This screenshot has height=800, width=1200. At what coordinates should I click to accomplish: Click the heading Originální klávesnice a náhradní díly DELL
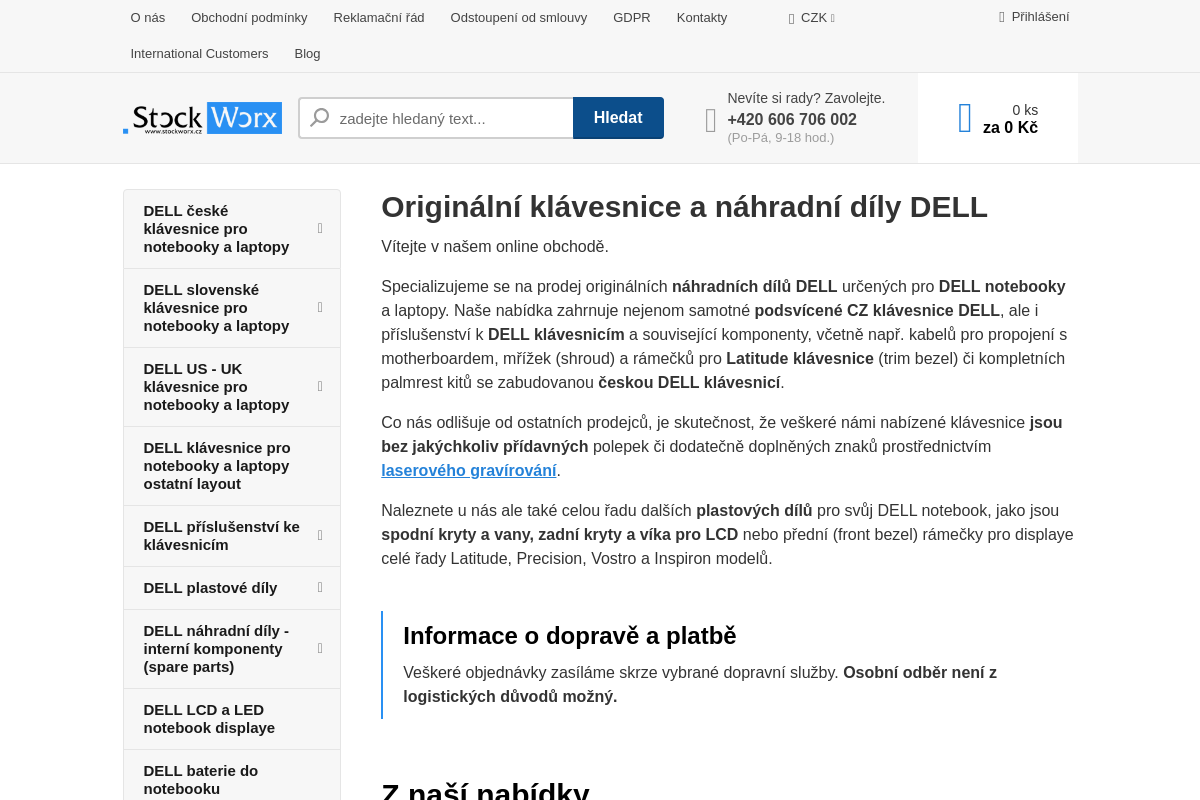(x=684, y=207)
